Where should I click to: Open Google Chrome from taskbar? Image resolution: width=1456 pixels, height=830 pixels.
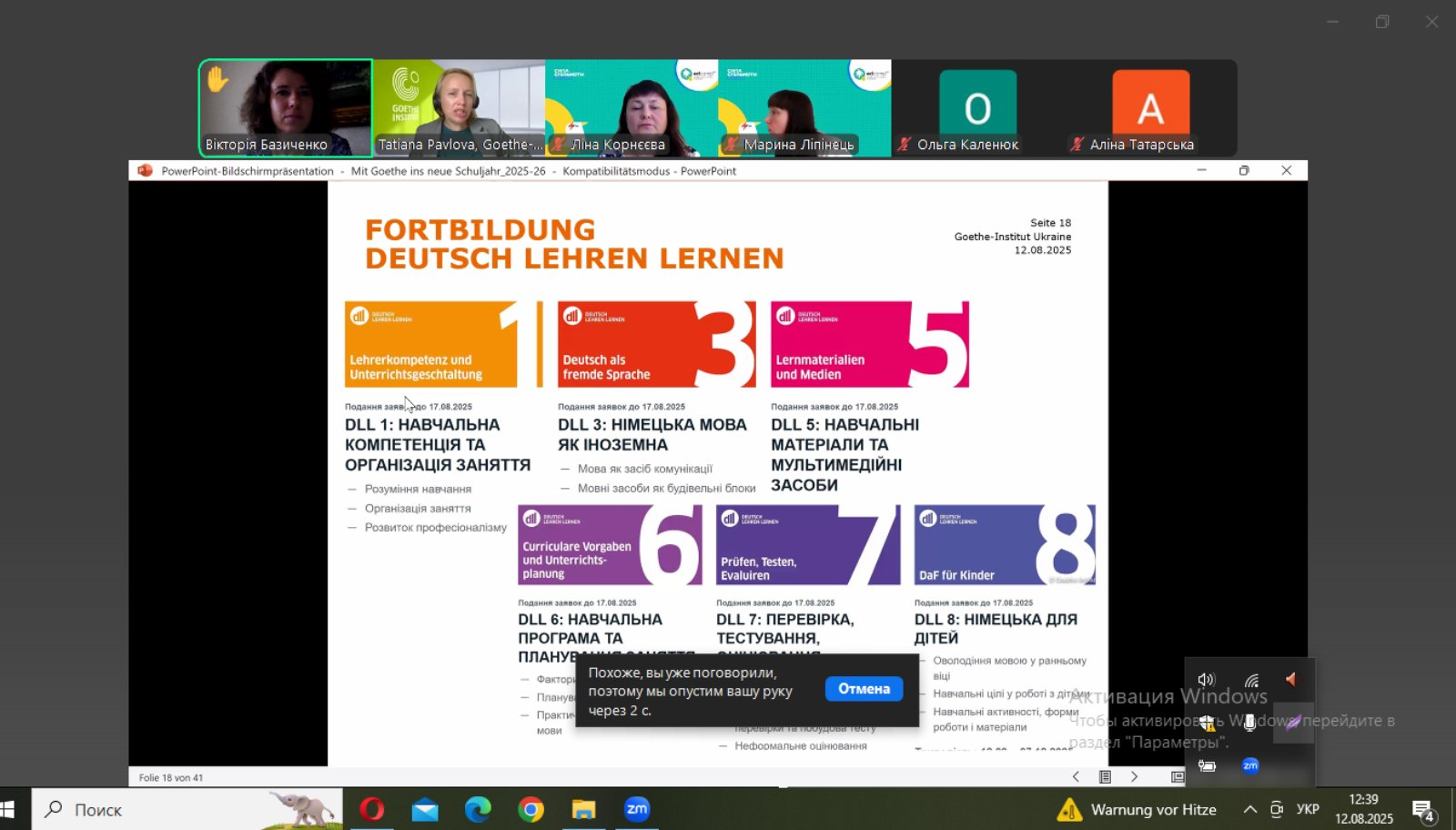point(531,809)
